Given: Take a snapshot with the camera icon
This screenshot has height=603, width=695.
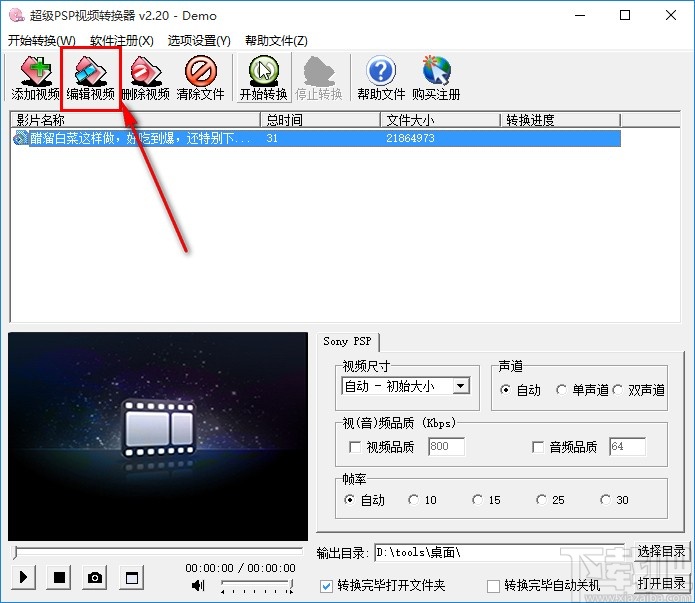Looking at the screenshot, I should pyautogui.click(x=95, y=577).
